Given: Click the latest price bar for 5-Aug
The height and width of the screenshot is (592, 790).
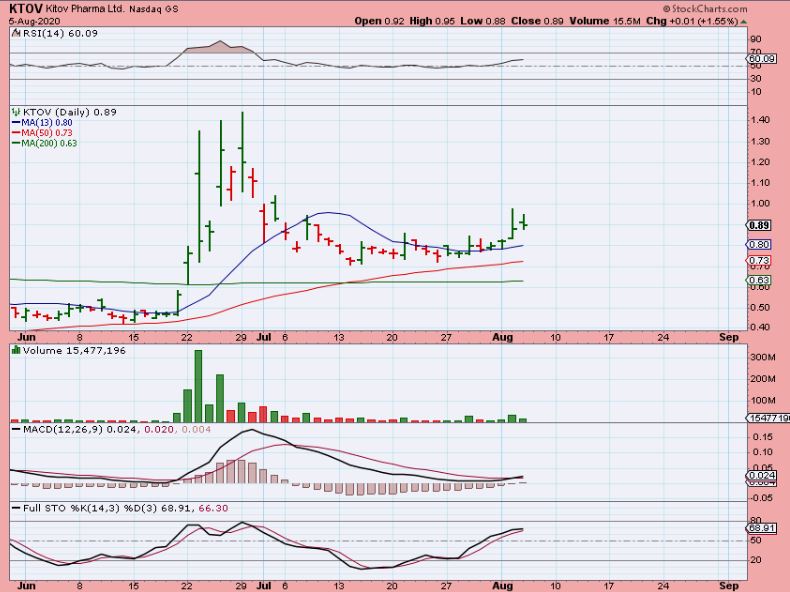Looking at the screenshot, I should 524,222.
